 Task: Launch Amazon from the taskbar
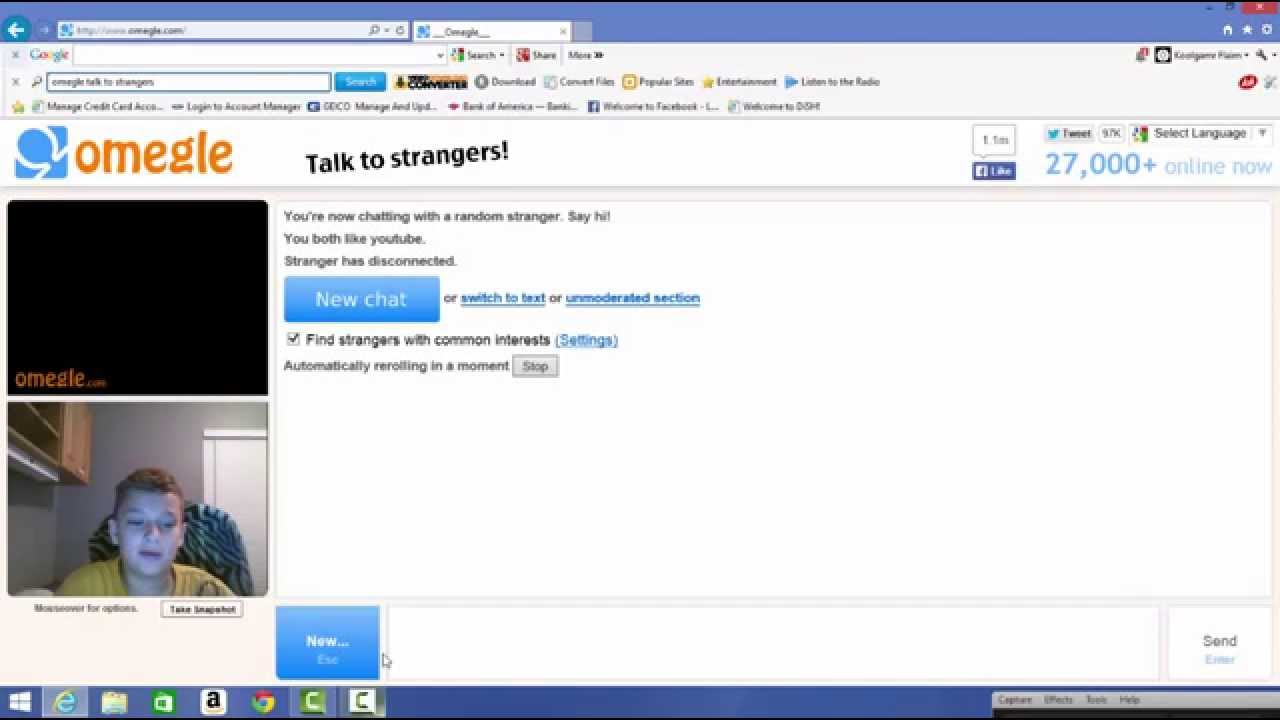(x=213, y=702)
